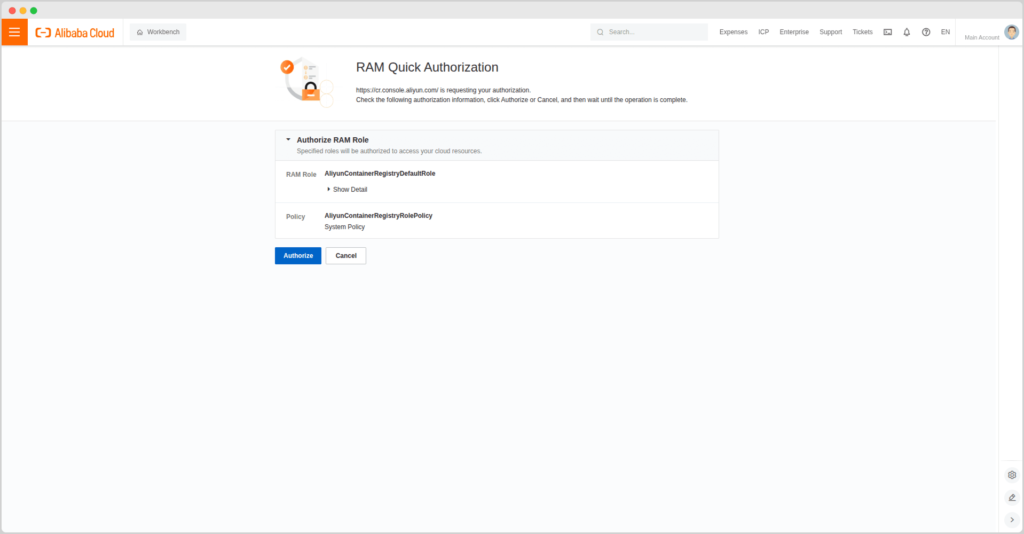Open the notifications bell icon
The width and height of the screenshot is (1024, 534).
(x=906, y=32)
